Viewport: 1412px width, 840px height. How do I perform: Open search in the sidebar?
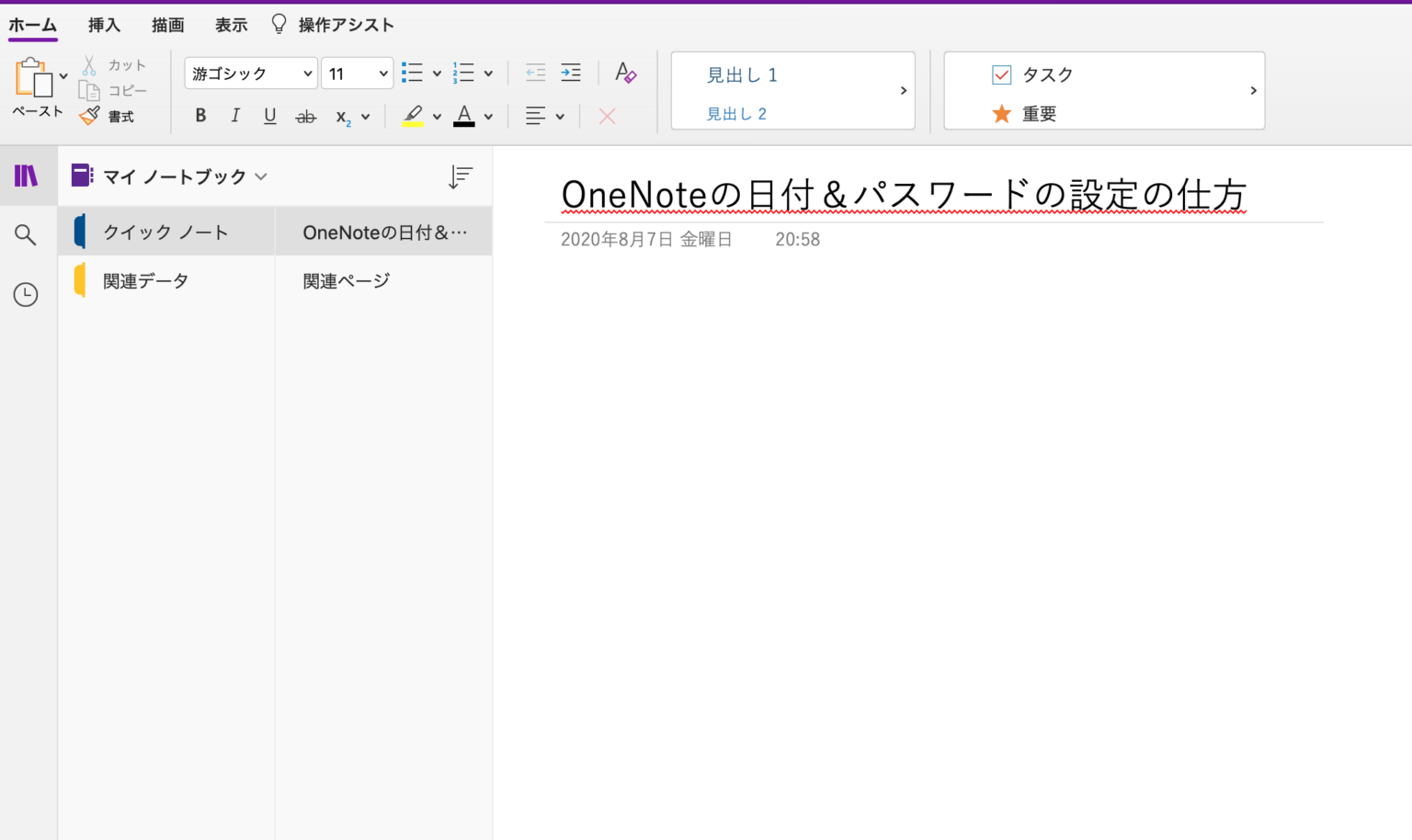coord(27,234)
